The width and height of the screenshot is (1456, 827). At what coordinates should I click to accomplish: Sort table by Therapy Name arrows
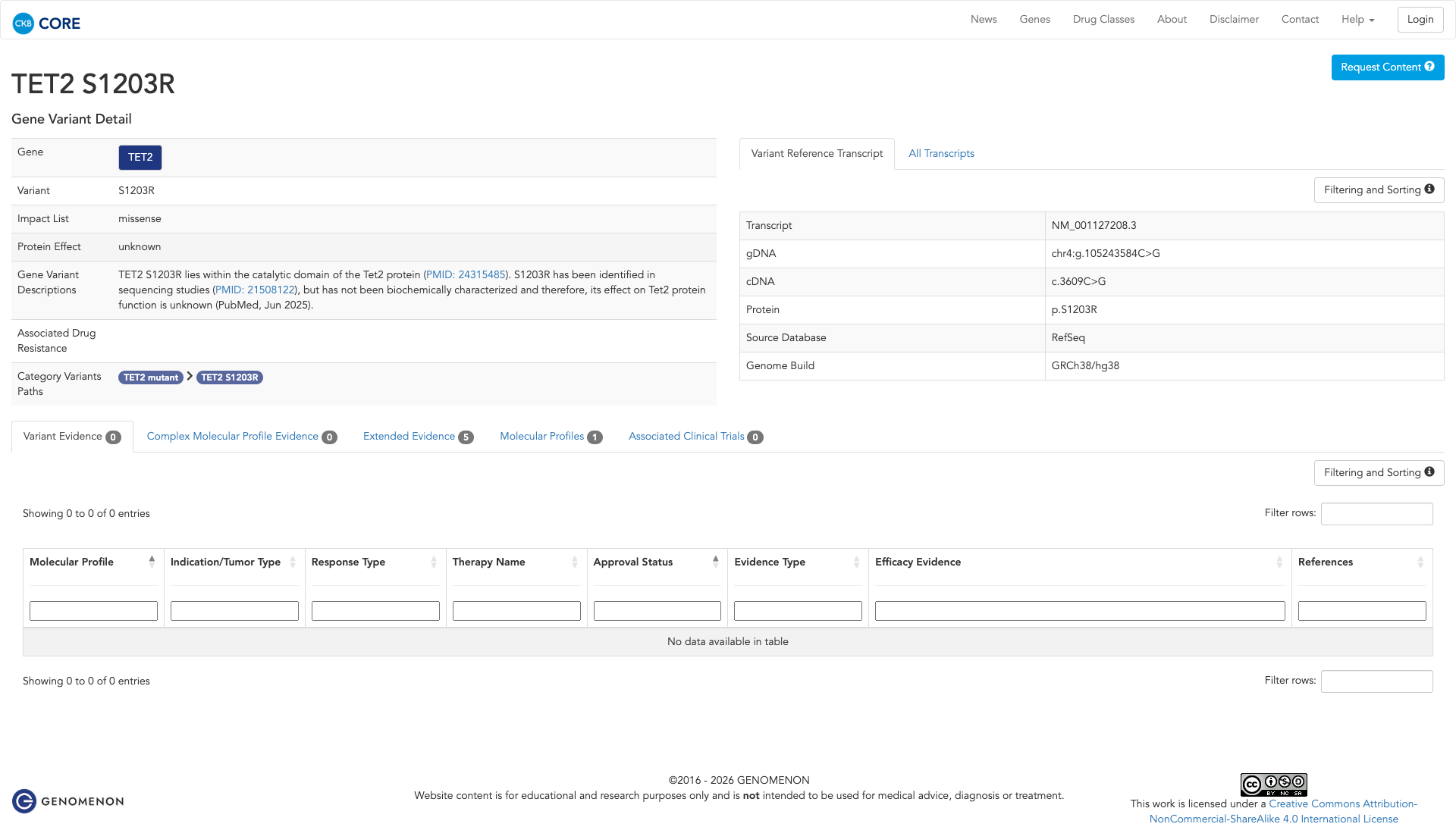[x=574, y=562]
